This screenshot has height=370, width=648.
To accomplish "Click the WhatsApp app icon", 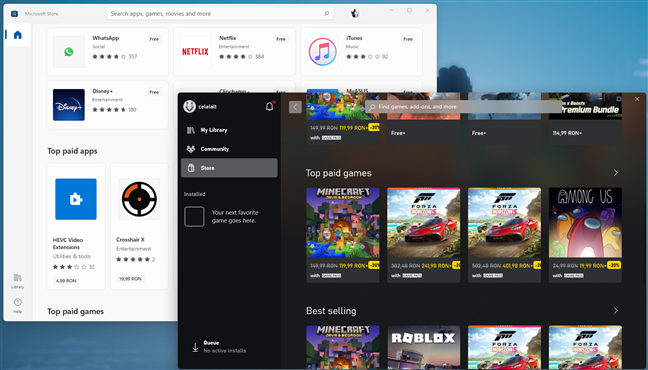I will click(x=69, y=52).
